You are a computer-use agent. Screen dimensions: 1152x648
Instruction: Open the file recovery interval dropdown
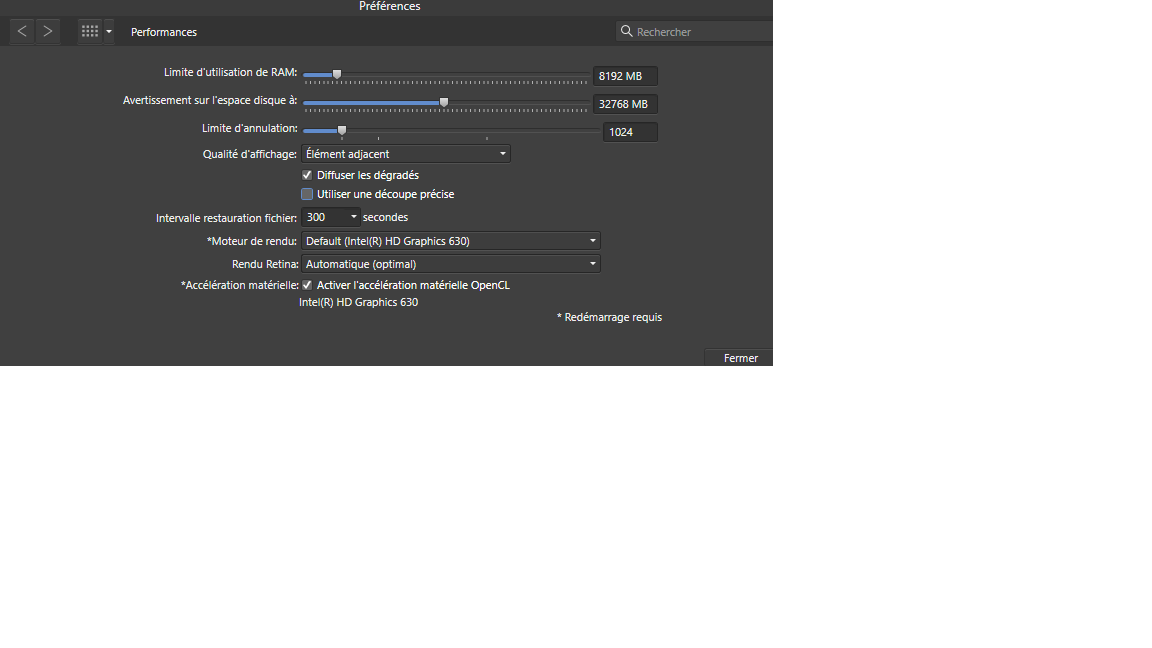(x=331, y=217)
